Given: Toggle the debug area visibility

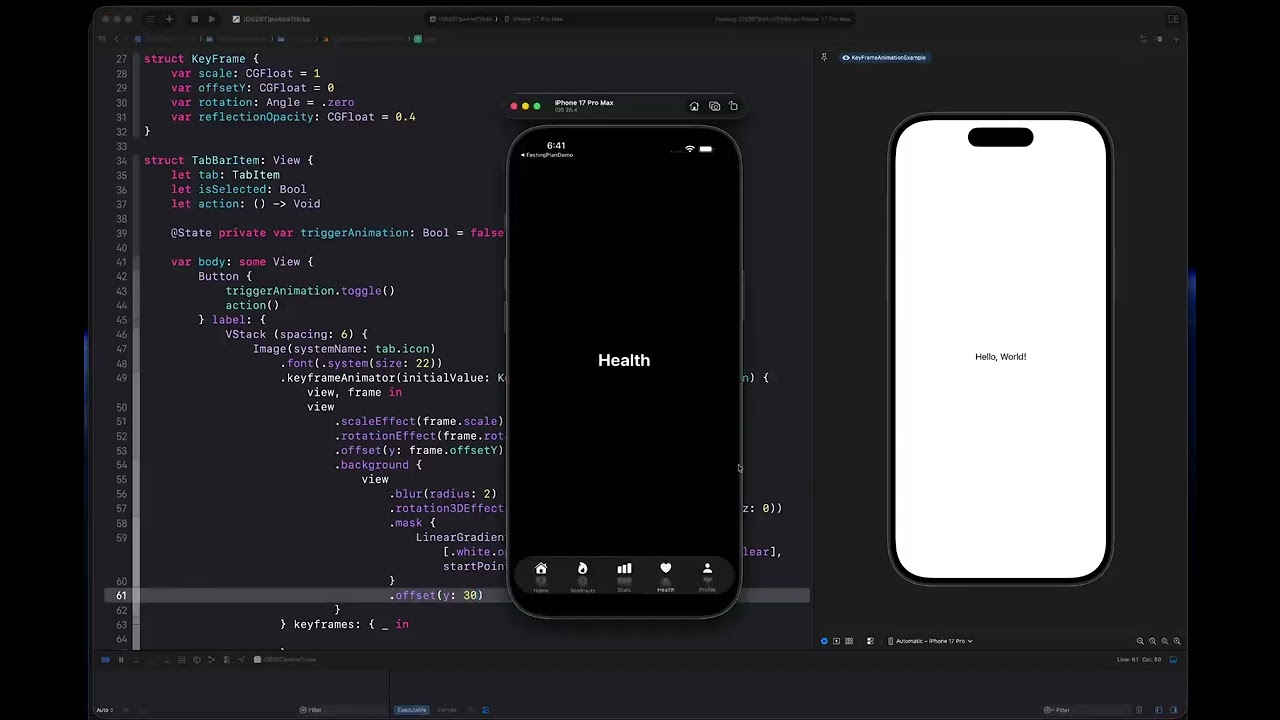Looking at the screenshot, I should coord(1174,659).
